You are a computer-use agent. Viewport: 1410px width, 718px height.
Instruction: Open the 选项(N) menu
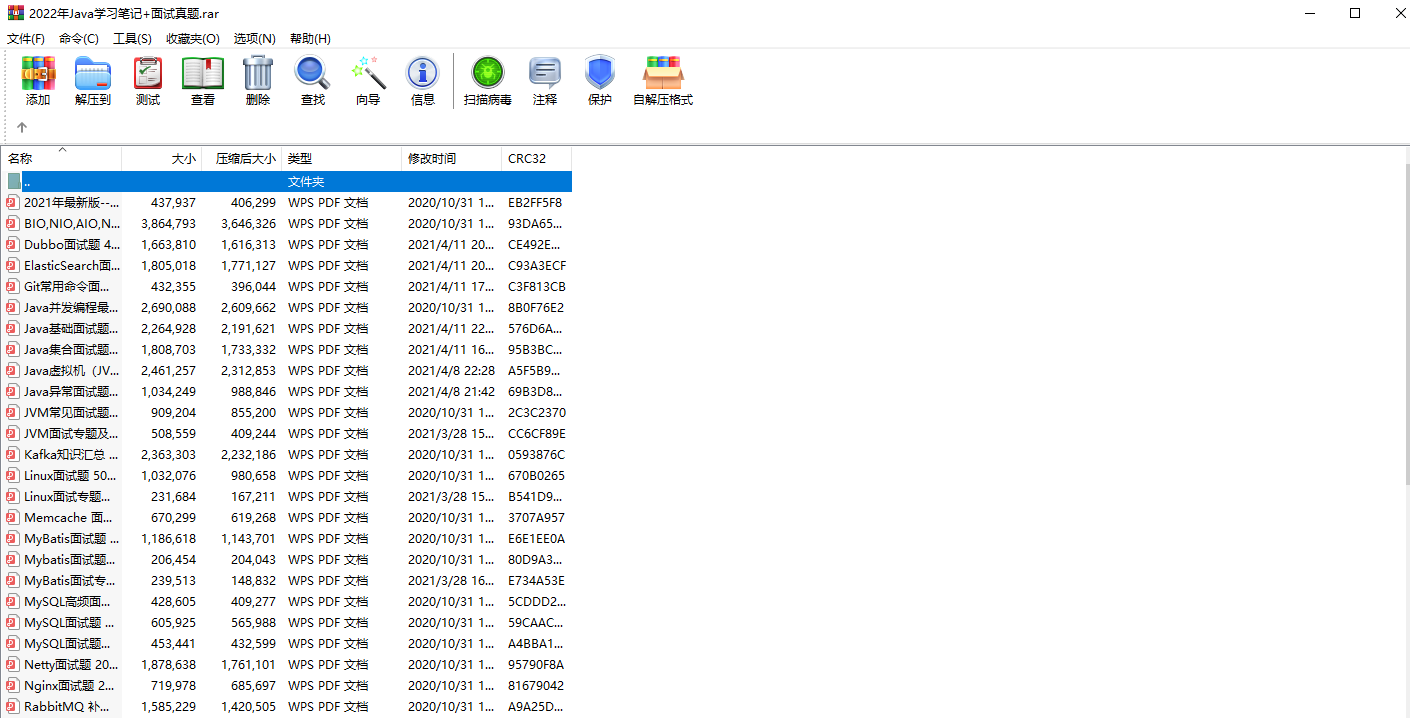click(x=255, y=38)
